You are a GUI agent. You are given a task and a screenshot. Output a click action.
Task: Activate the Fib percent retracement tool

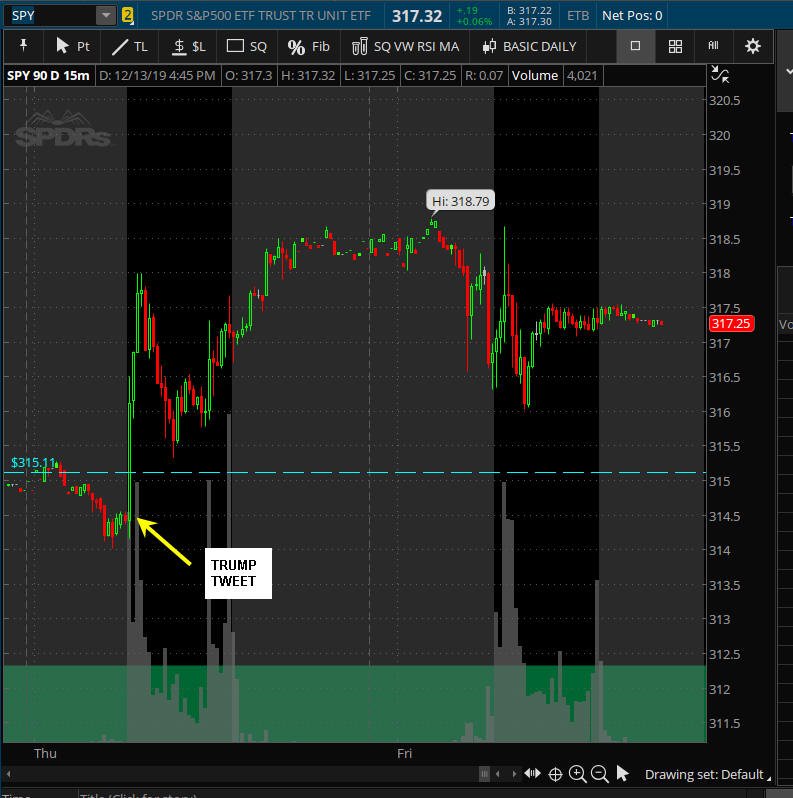click(308, 47)
